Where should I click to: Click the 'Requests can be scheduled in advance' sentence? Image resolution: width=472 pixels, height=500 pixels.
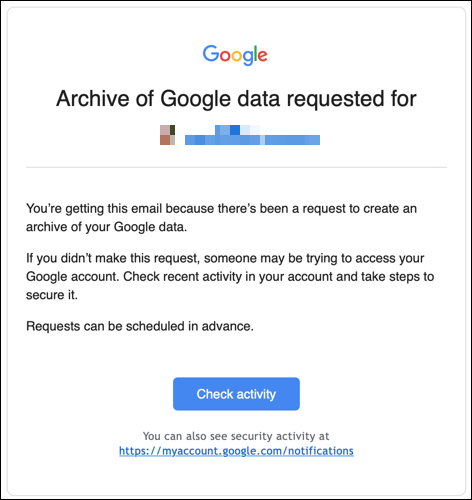140,326
